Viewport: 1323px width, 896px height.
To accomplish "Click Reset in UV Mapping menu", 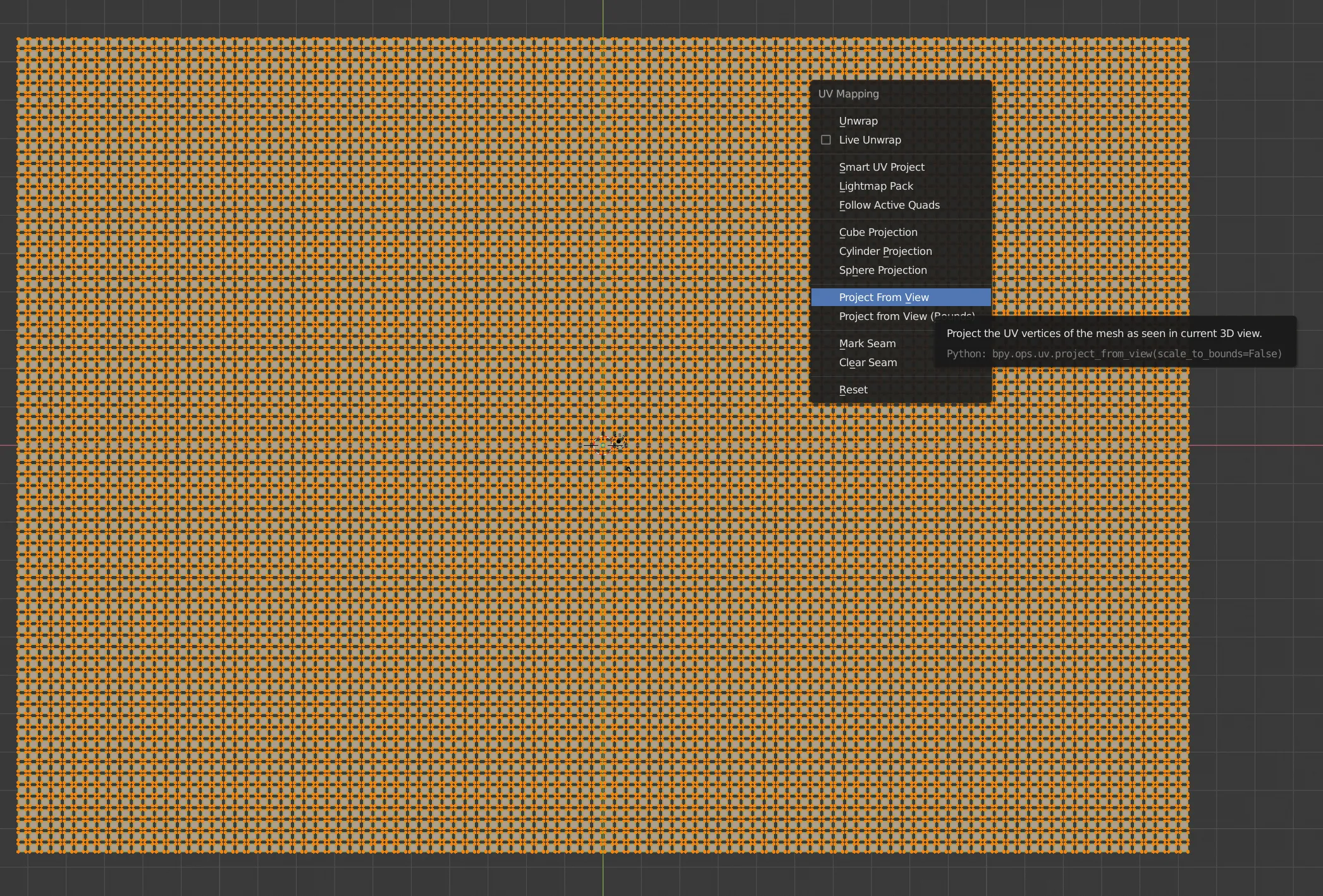I will [853, 390].
